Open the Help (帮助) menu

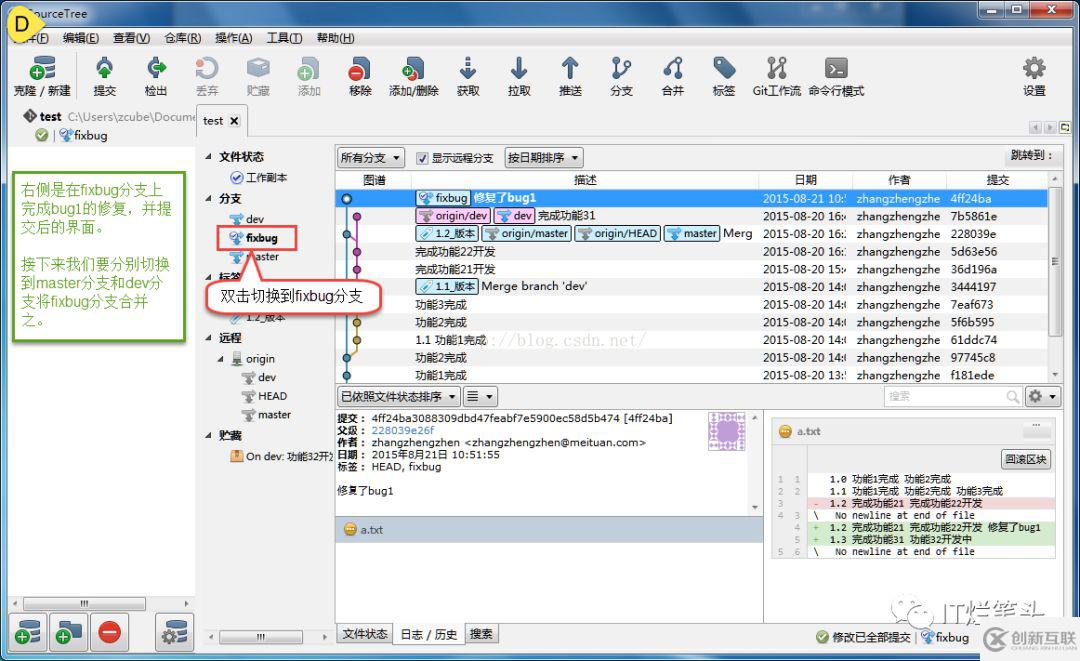pos(335,38)
